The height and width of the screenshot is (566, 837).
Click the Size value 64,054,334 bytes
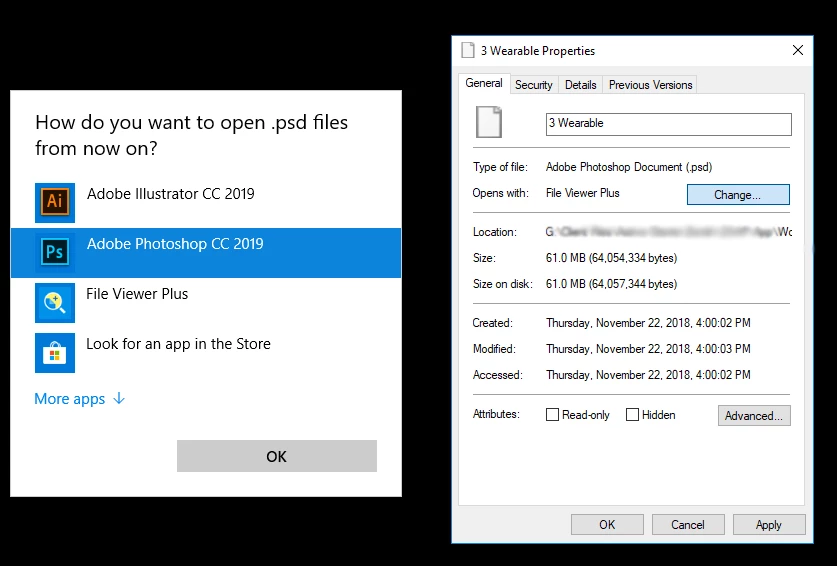click(x=611, y=258)
